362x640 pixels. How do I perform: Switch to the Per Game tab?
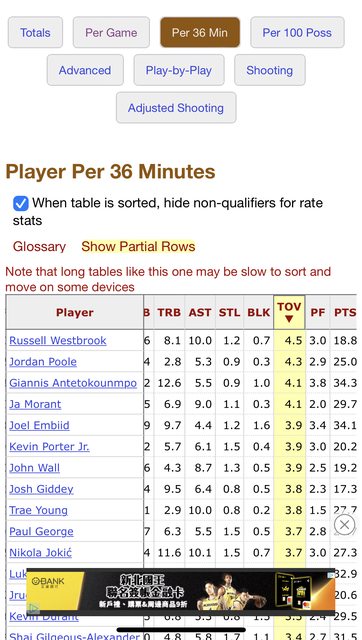pyautogui.click(x=111, y=33)
